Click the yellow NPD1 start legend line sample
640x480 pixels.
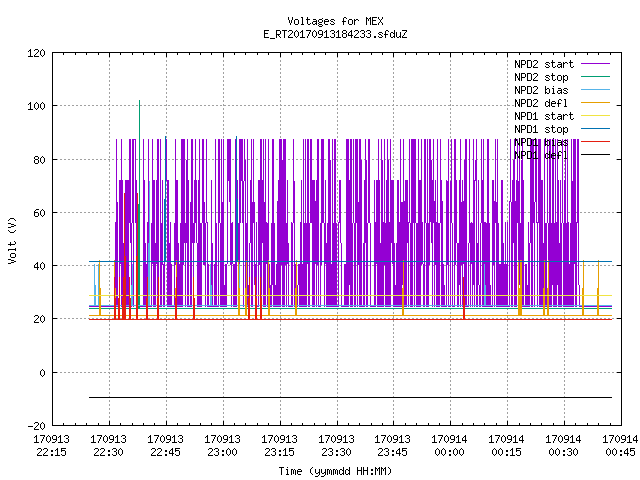tap(596, 116)
